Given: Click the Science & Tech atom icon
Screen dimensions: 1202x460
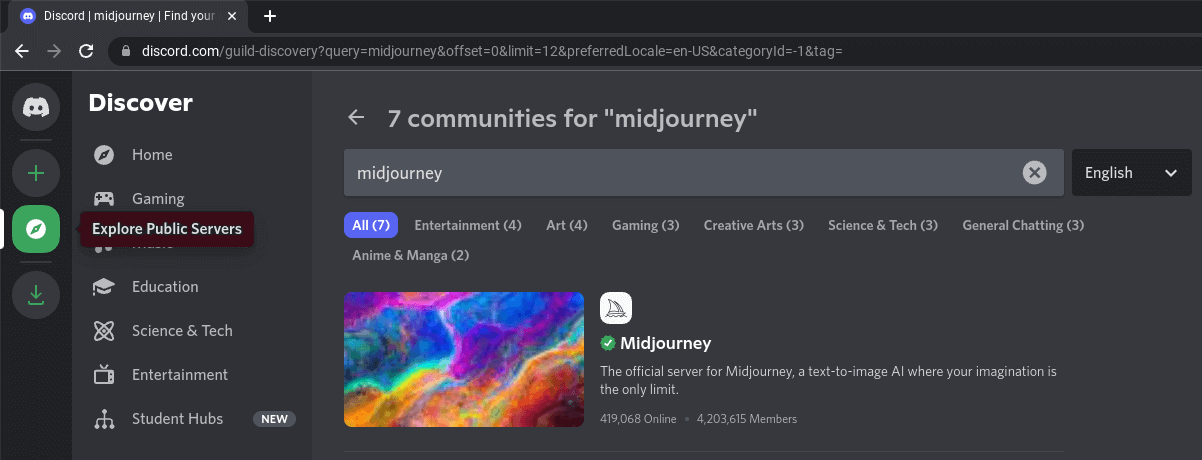Looking at the screenshot, I should pos(103,331).
